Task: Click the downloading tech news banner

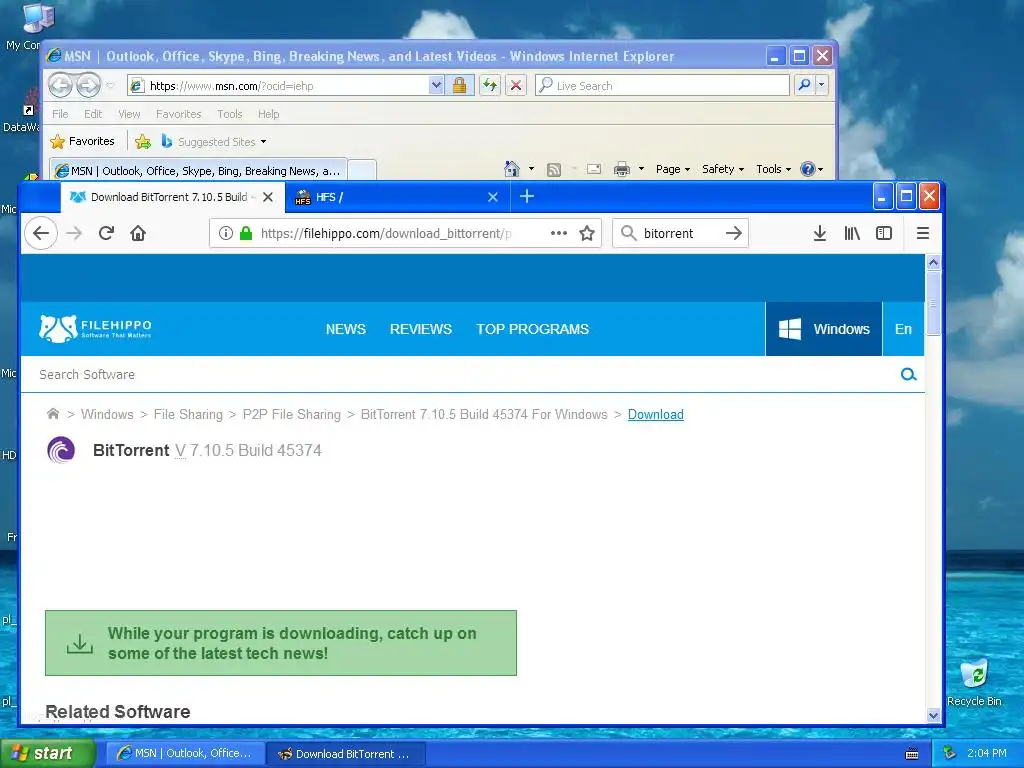Action: [x=281, y=643]
